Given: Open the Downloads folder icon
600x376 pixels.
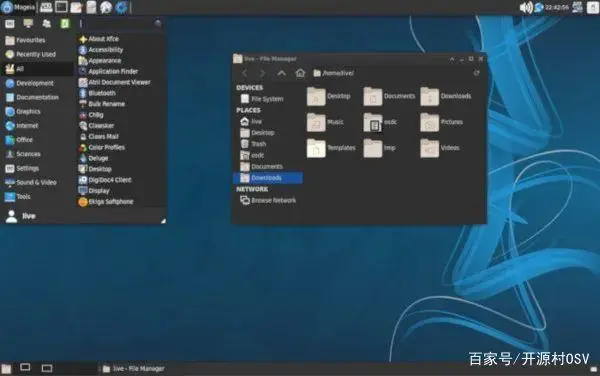Looking at the screenshot, I should click(430, 96).
